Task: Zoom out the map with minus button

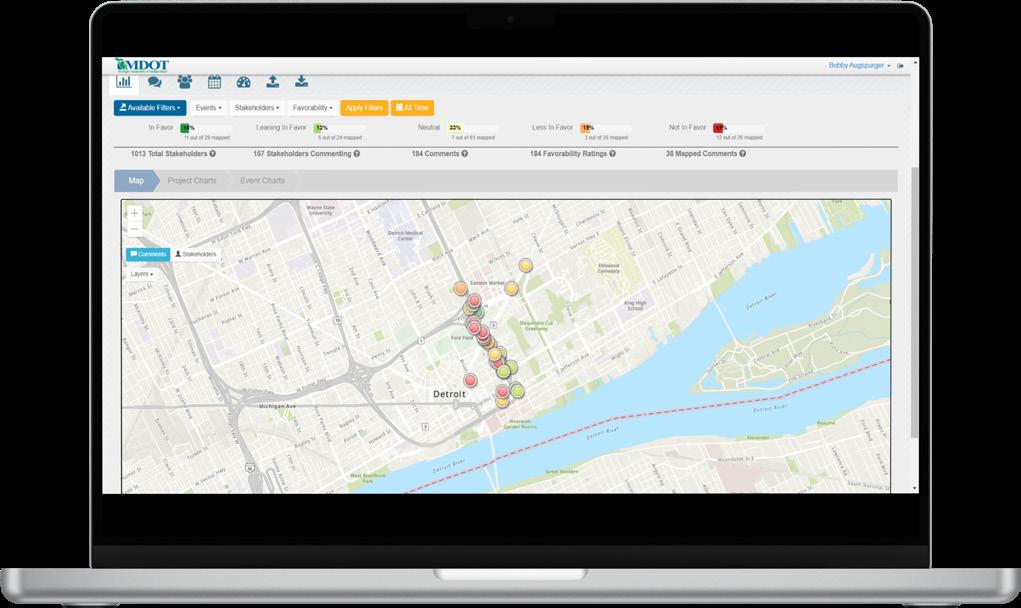Action: (134, 229)
